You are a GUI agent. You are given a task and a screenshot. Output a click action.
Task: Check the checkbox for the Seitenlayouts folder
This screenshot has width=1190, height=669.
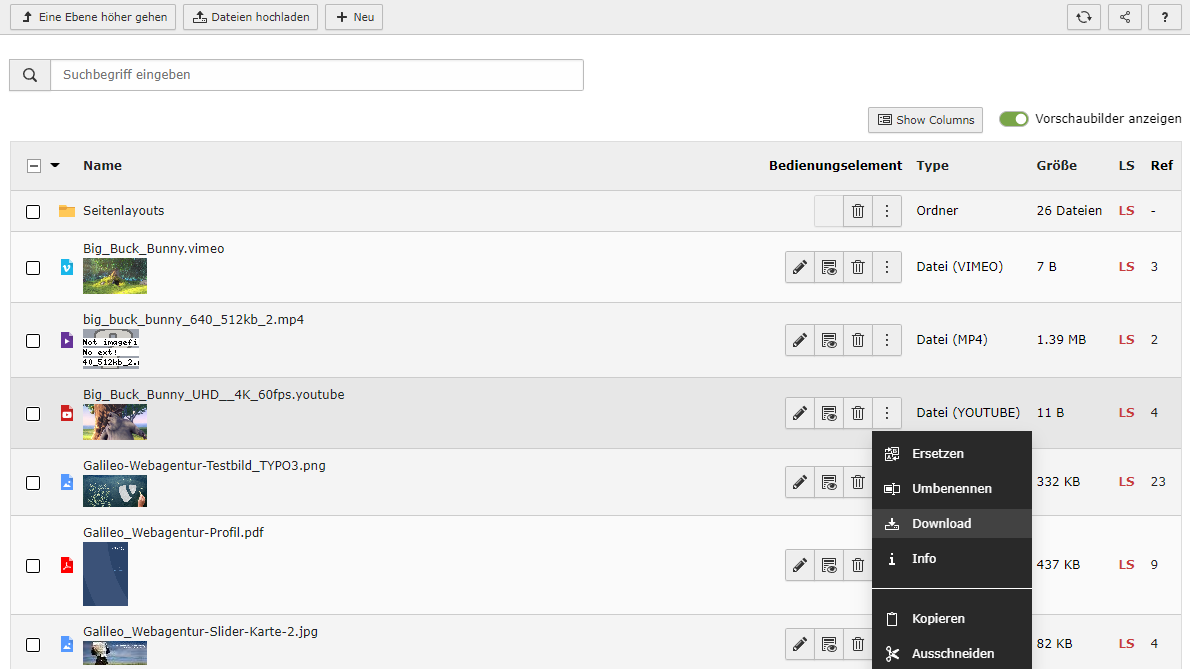pos(33,211)
